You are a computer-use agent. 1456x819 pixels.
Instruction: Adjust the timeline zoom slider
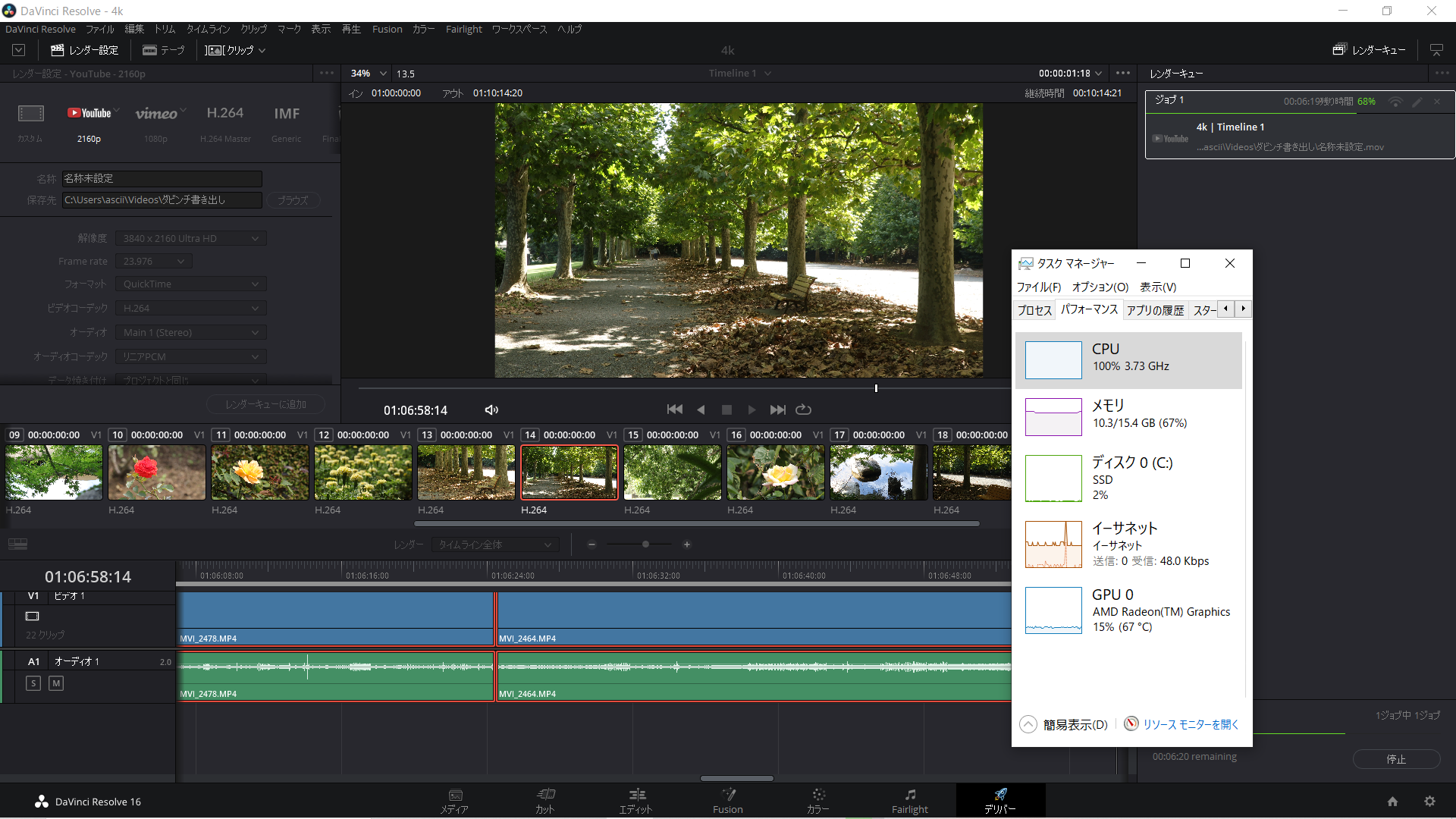pyautogui.click(x=645, y=544)
